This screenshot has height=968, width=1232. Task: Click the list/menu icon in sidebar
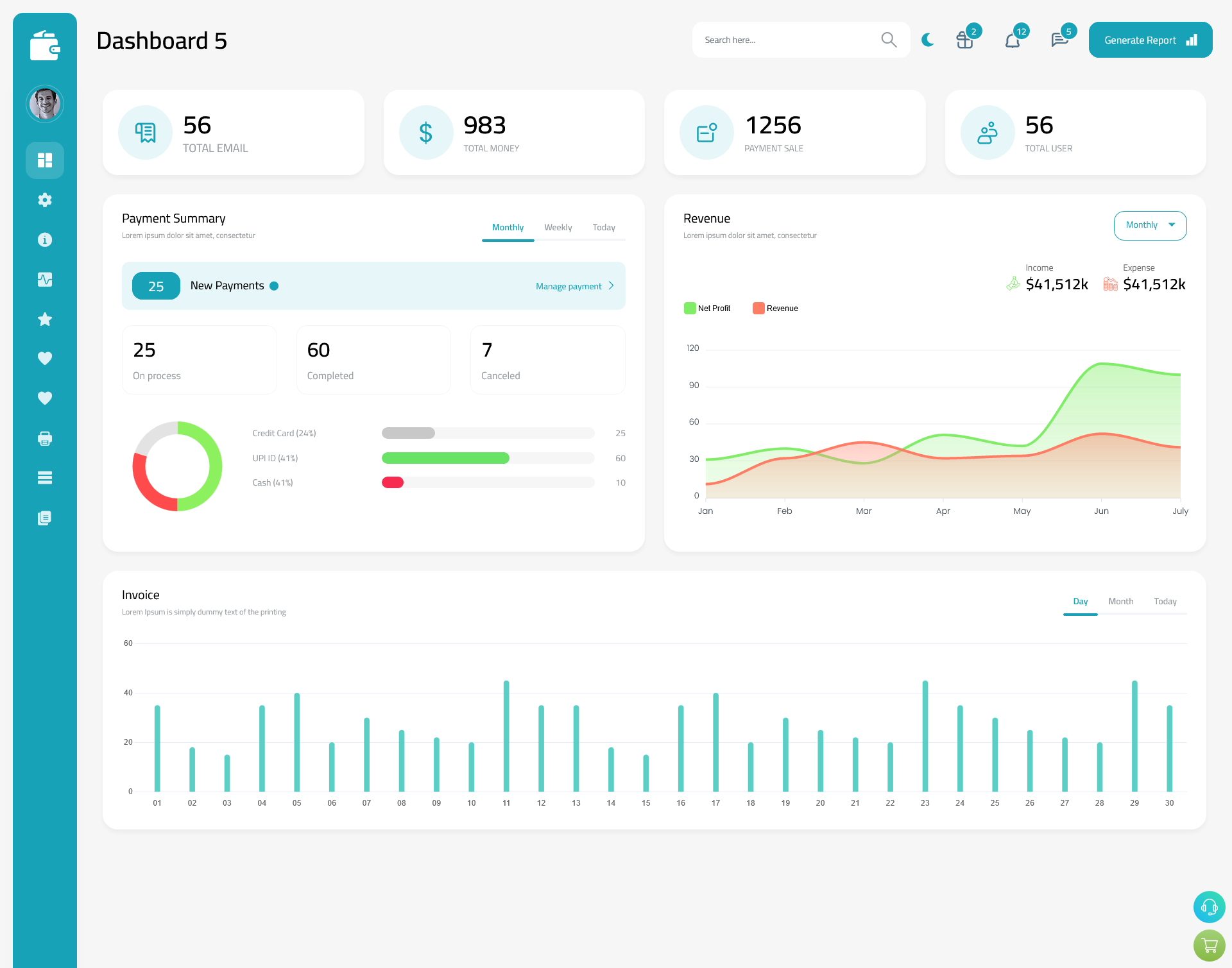click(x=45, y=478)
